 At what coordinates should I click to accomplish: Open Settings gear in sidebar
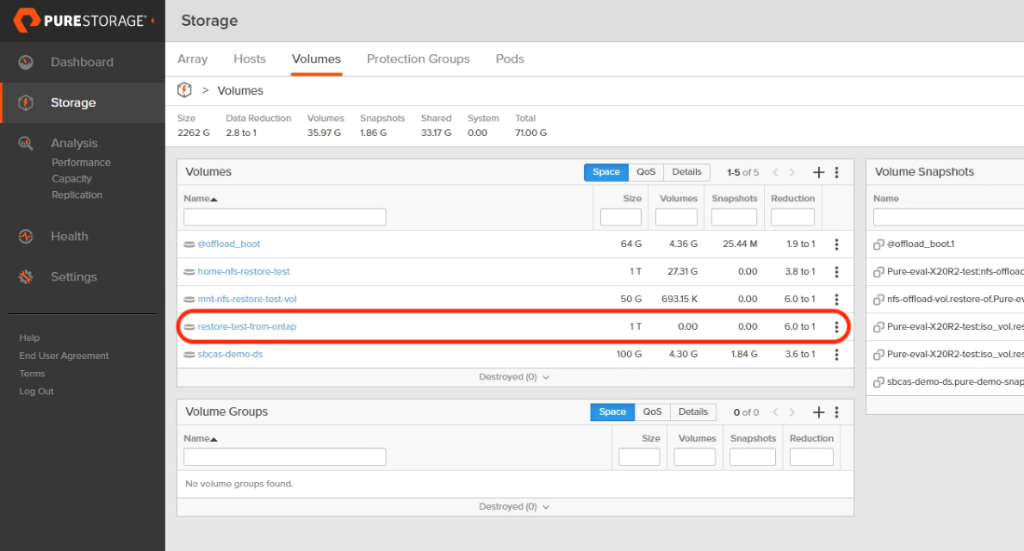click(x=25, y=277)
